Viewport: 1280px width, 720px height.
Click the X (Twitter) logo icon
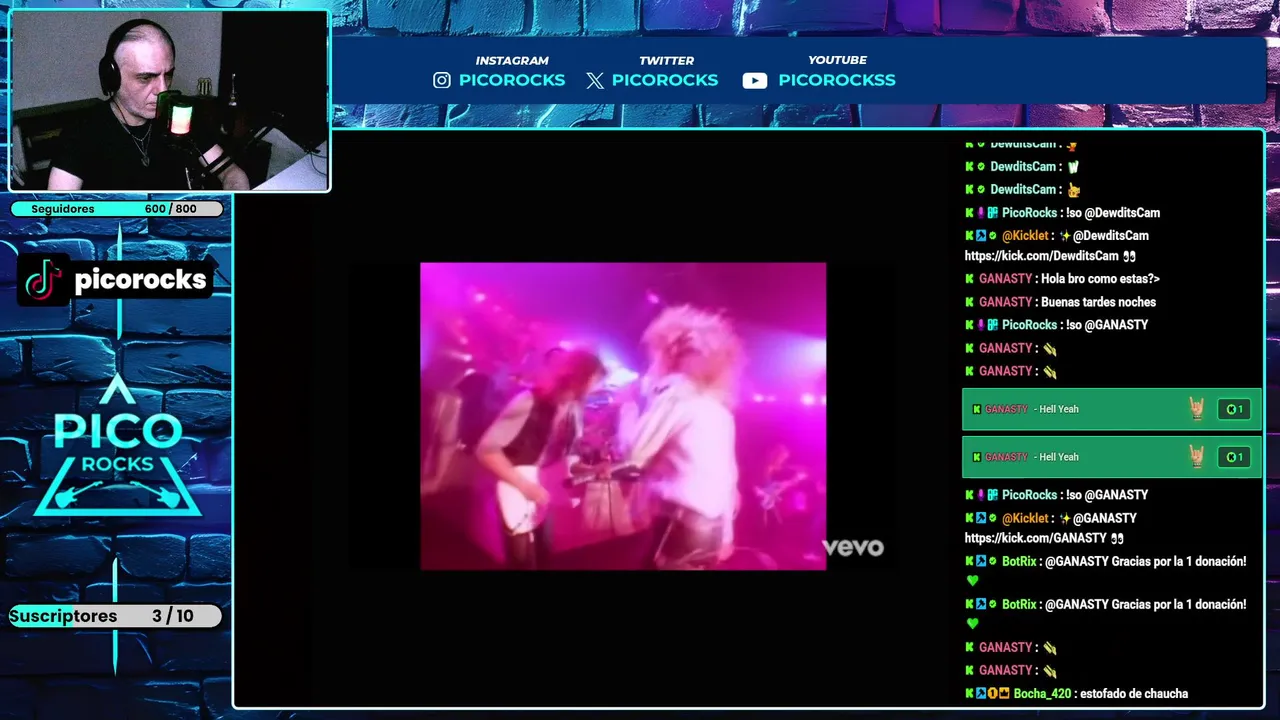tap(595, 80)
